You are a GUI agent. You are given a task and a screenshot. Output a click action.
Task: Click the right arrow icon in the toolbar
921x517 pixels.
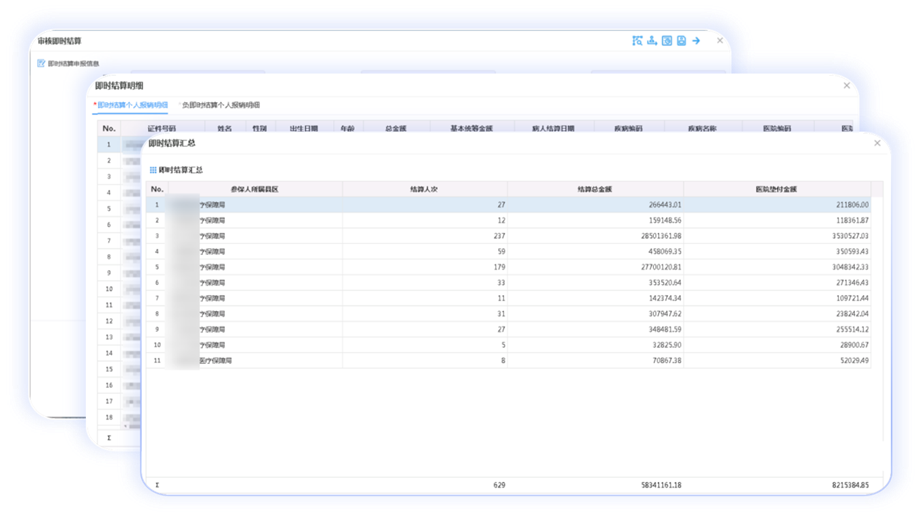tap(696, 41)
